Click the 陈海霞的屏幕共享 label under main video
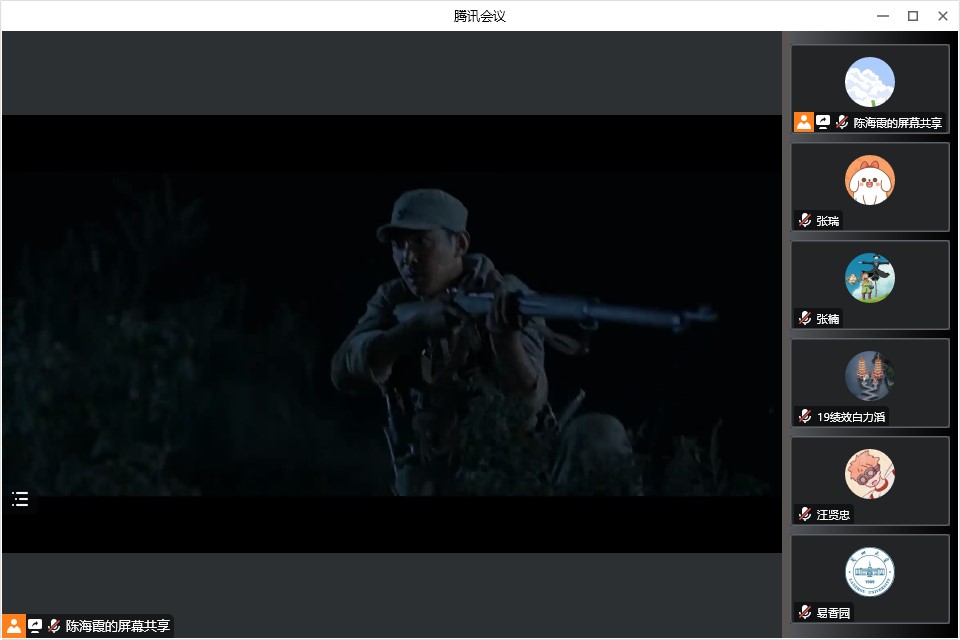The width and height of the screenshot is (960, 640). (x=117, y=626)
